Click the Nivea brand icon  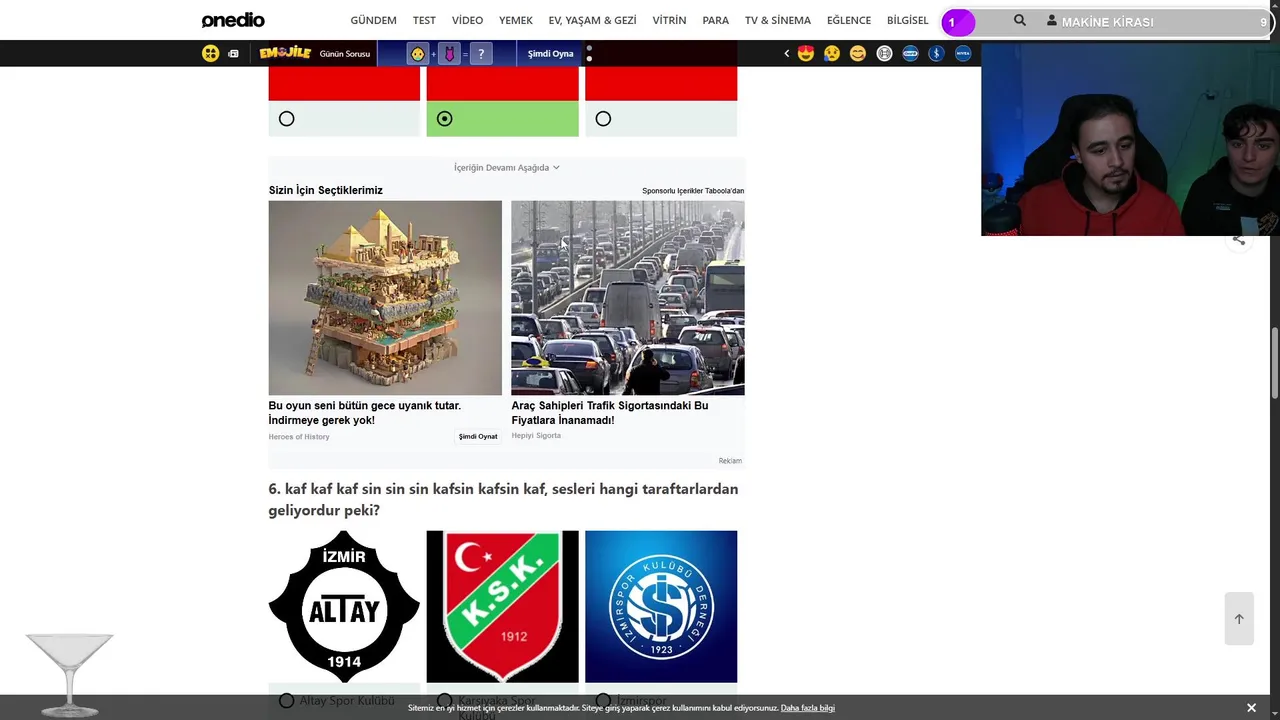pyautogui.click(x=963, y=53)
